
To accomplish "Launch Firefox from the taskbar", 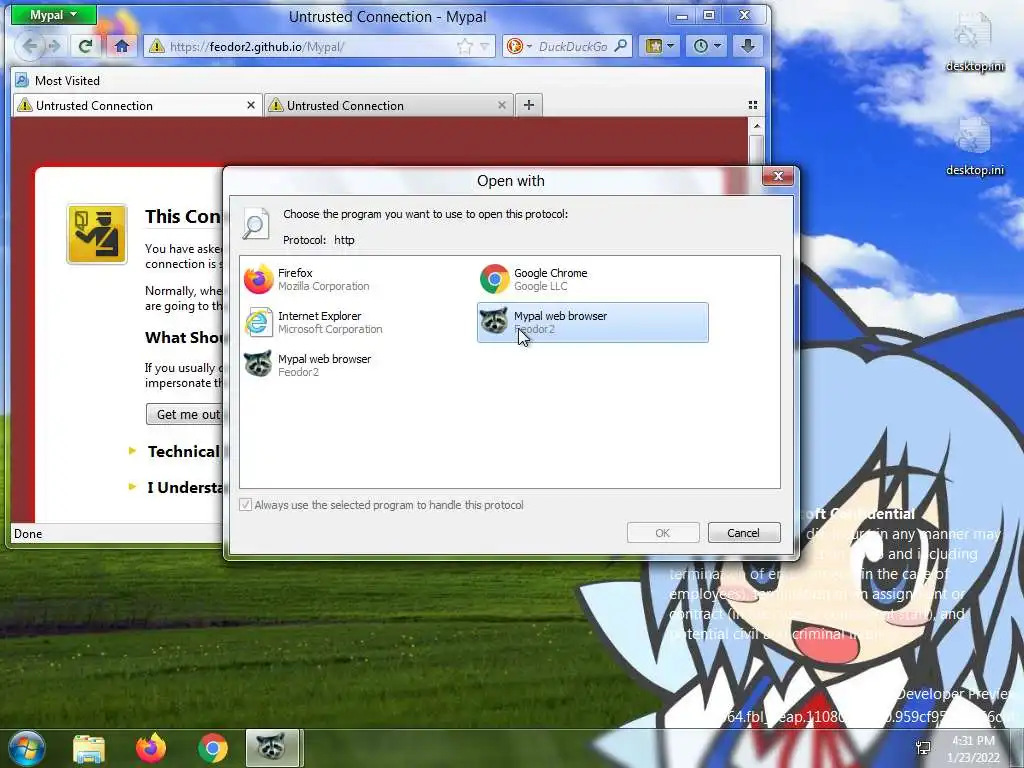I will click(151, 748).
